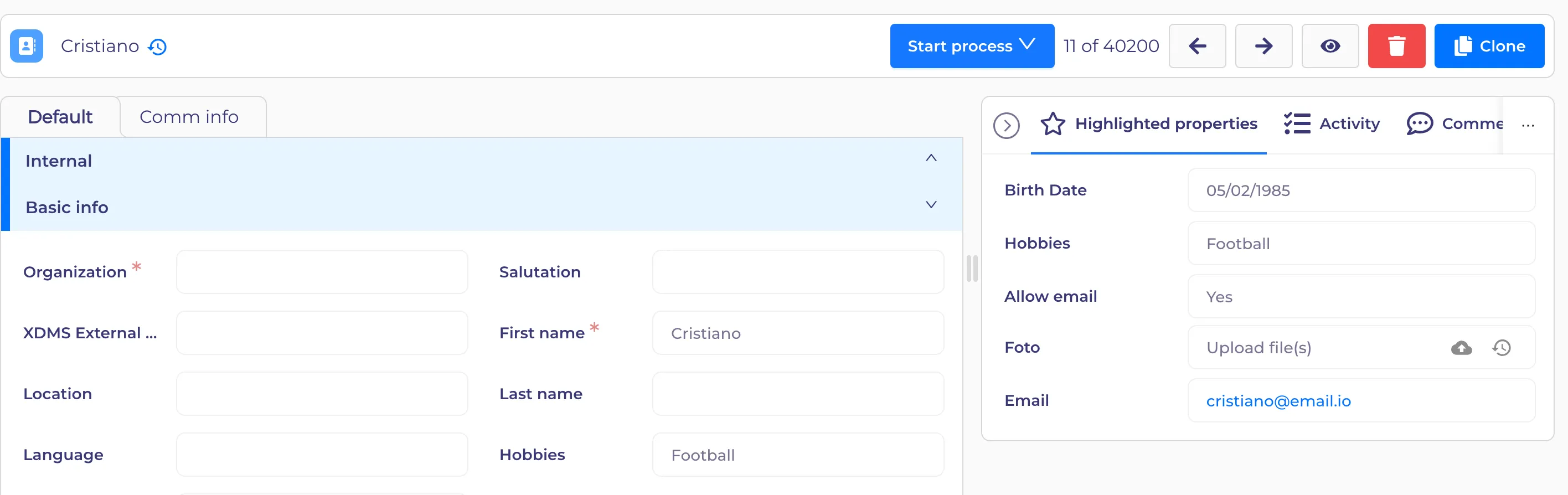Open the Comments tab

[x=1455, y=123]
